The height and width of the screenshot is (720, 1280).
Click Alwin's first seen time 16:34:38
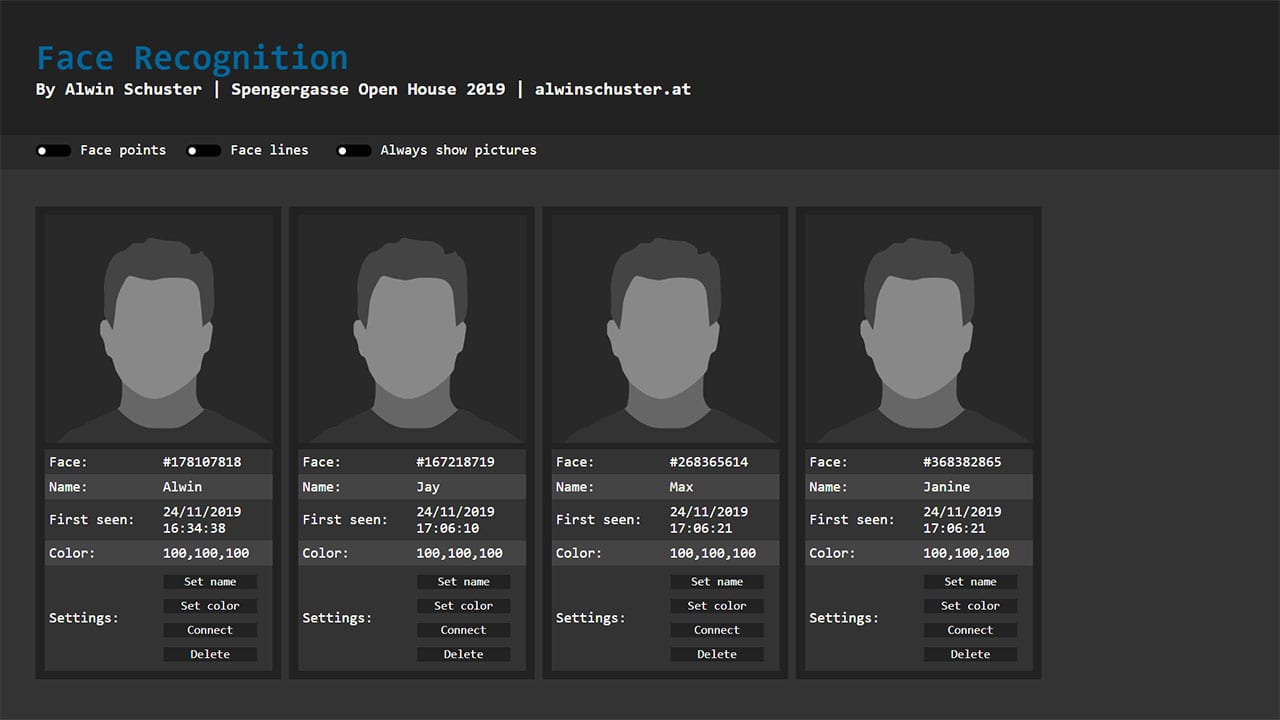click(x=194, y=528)
